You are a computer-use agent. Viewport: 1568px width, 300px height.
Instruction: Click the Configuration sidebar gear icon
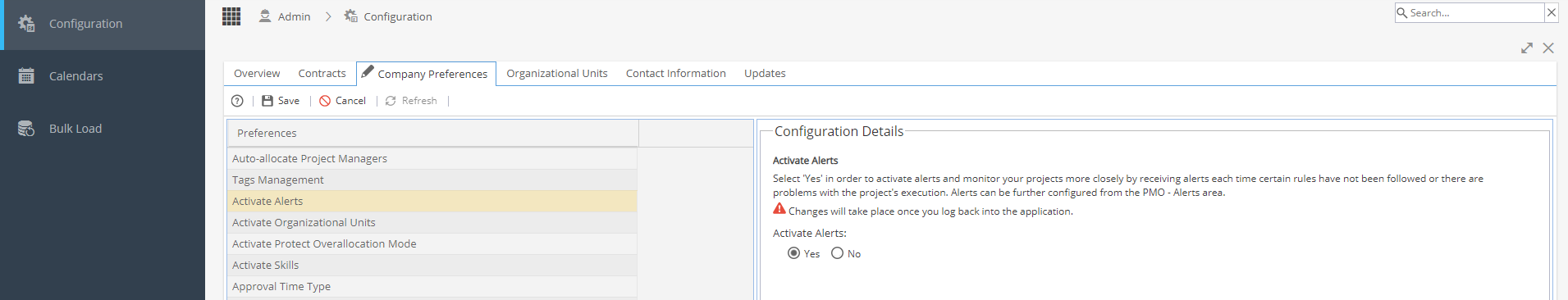(x=26, y=24)
